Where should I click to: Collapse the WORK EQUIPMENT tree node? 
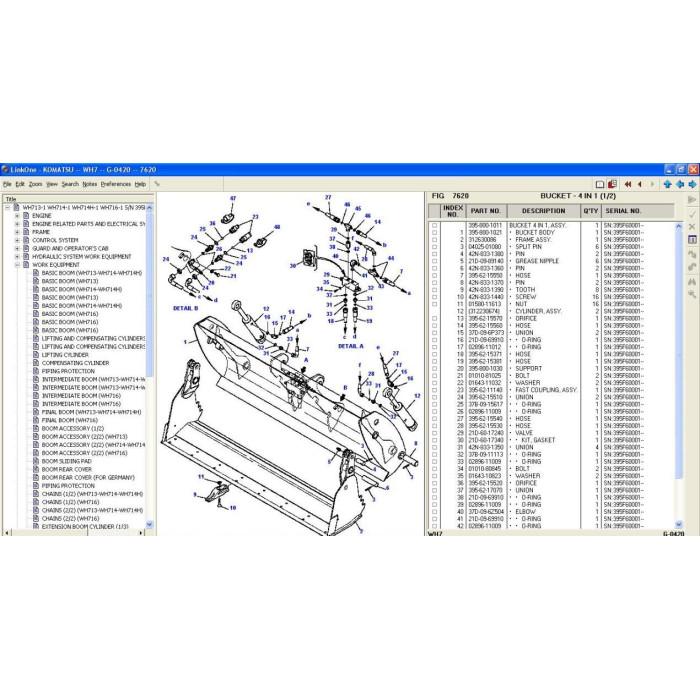click(17, 265)
